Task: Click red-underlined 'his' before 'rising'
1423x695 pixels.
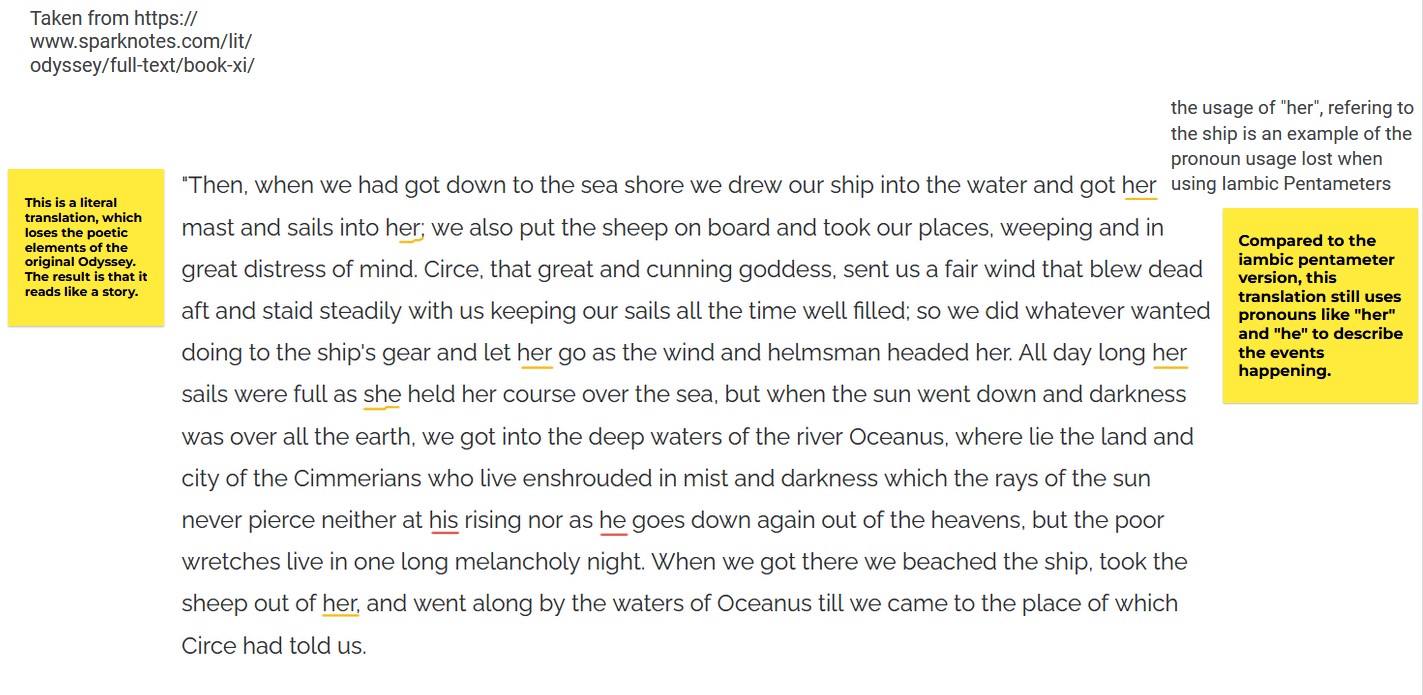Action: tap(444, 520)
